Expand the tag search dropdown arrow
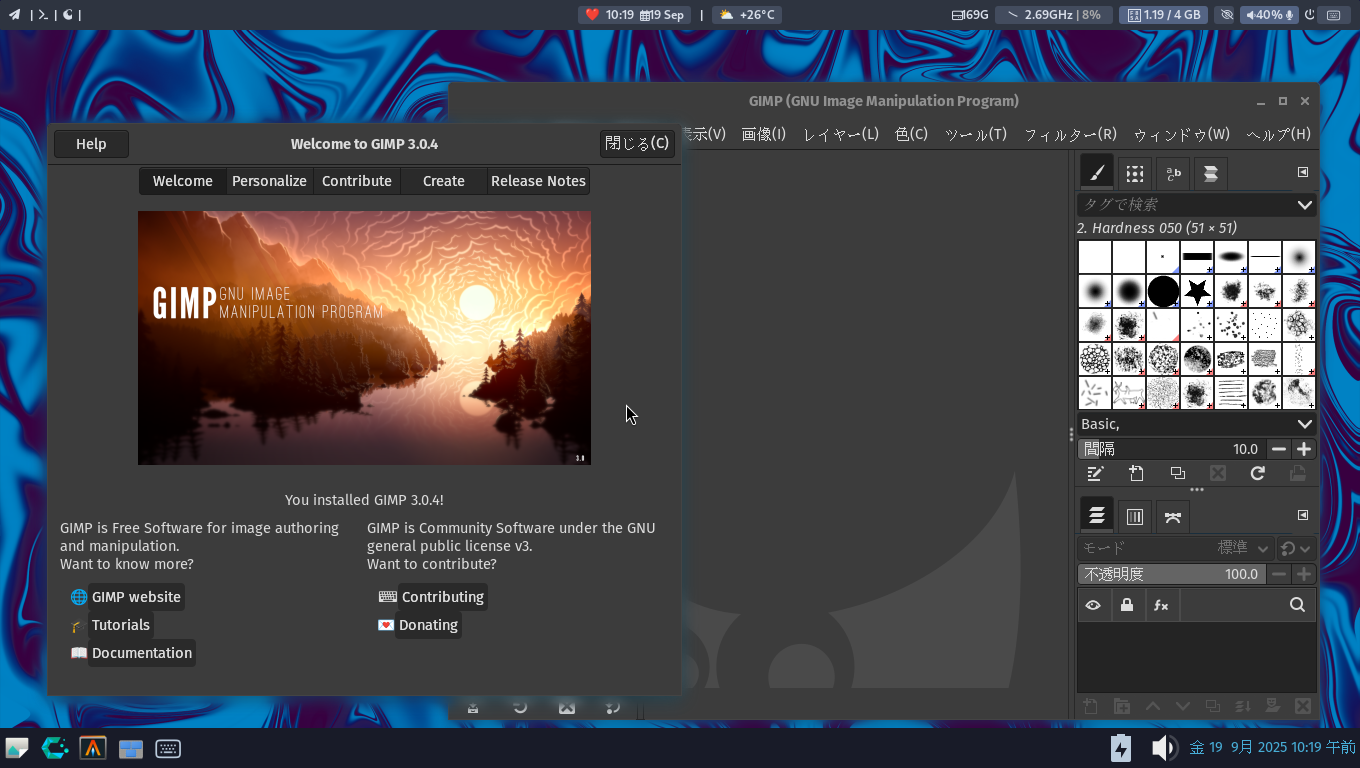Screen dimensions: 1360x768 tap(1304, 205)
